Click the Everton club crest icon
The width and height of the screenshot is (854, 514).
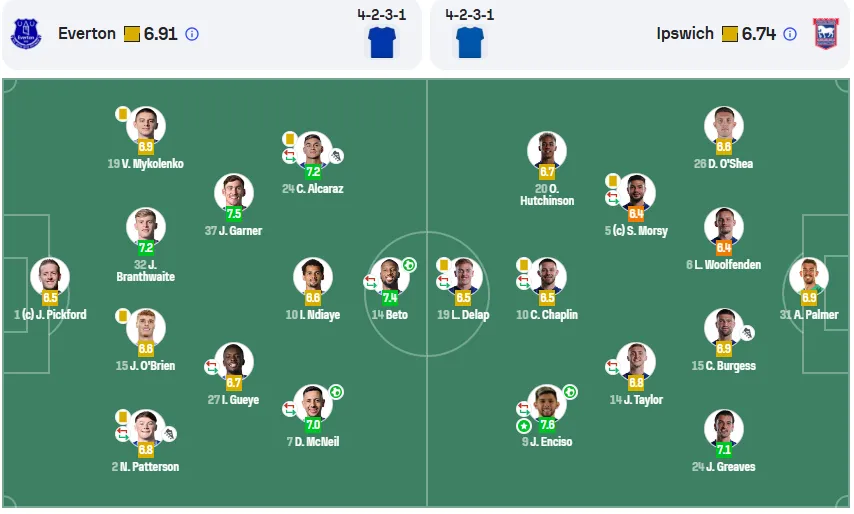(26, 34)
